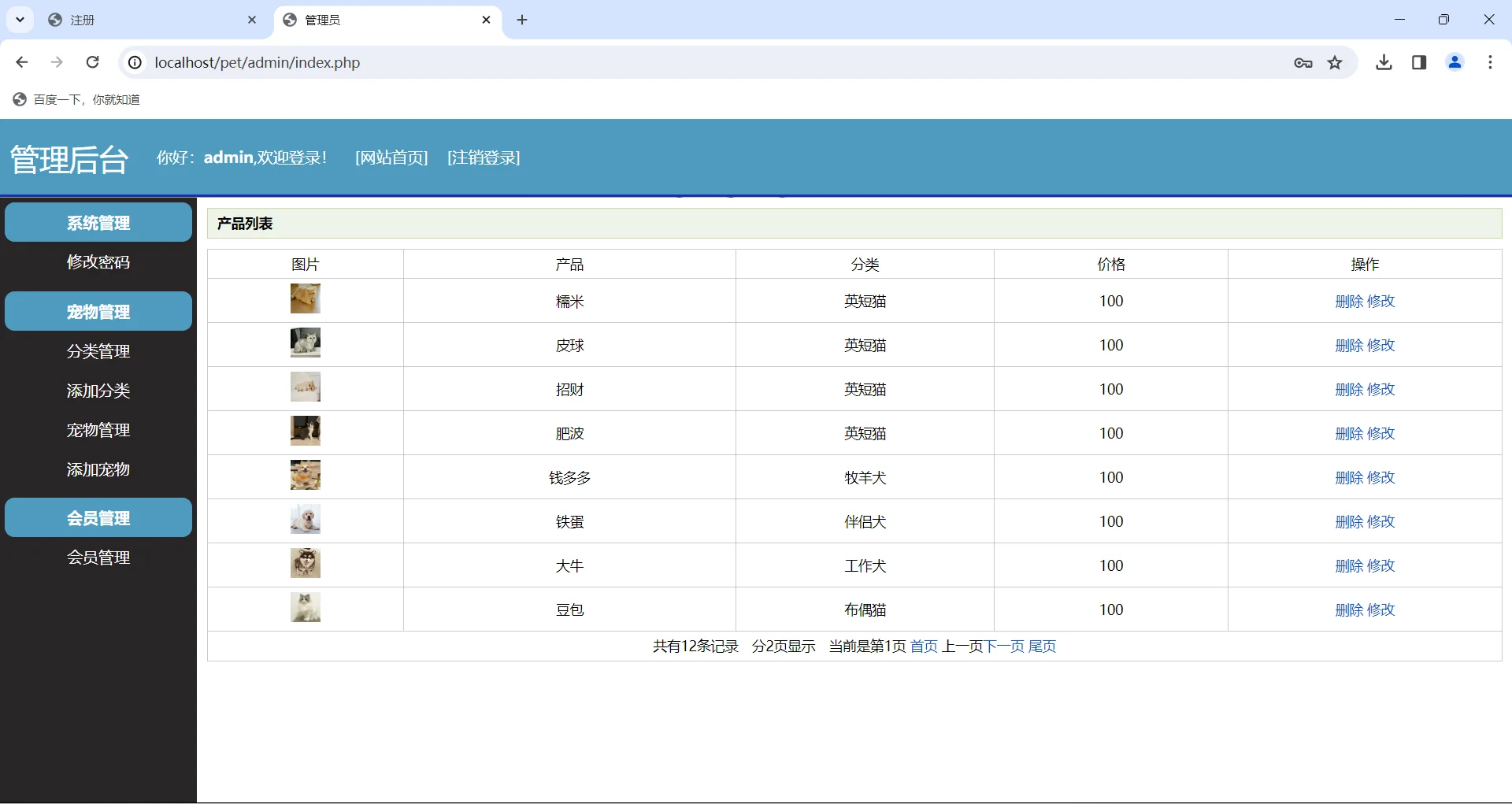
Task: Expand the 宠物管理 sidebar section
Action: [98, 311]
